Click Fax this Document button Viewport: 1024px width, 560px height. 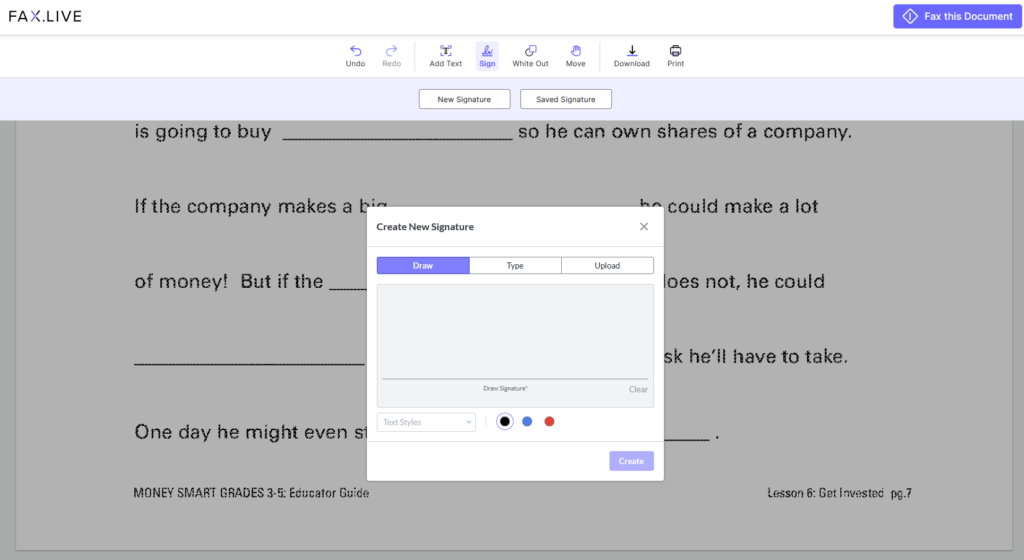[x=957, y=16]
